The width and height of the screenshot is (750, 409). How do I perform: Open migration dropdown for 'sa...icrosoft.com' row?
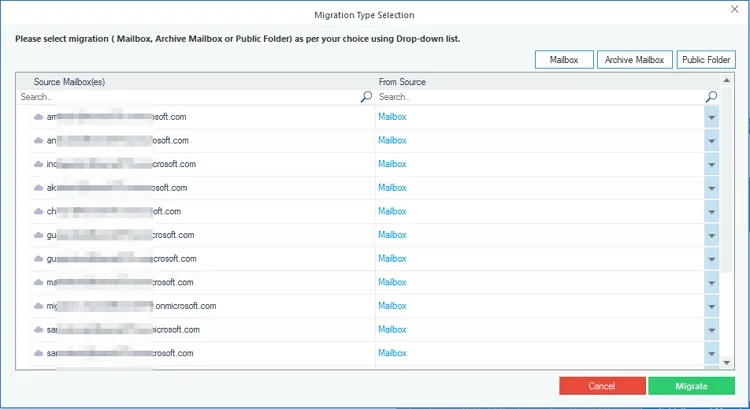pyautogui.click(x=711, y=330)
